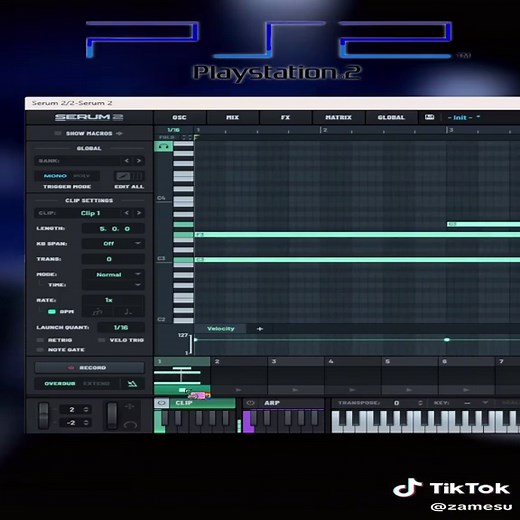
Task: Open the KEY dropdown arrow
Action: click(x=485, y=403)
